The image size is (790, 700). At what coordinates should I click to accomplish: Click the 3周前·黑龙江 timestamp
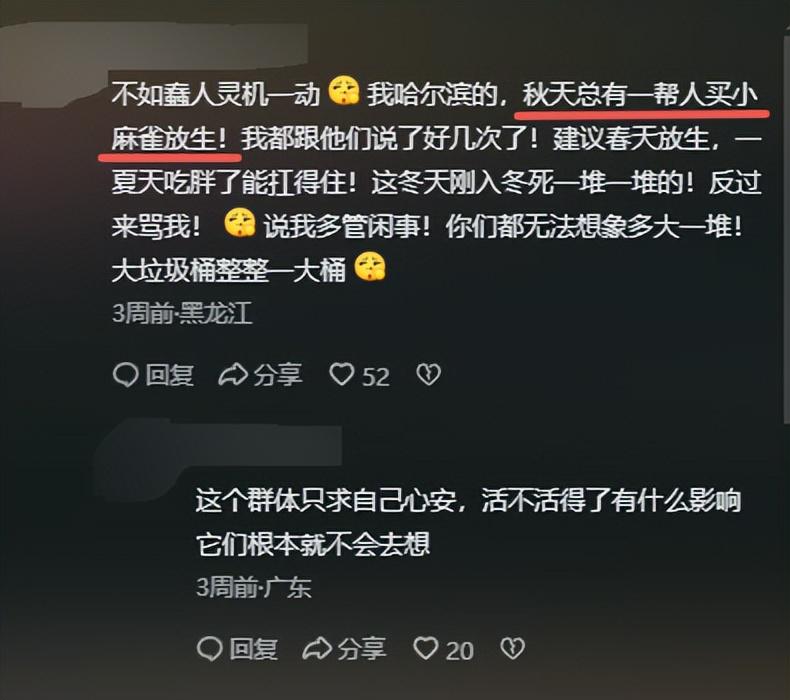182,313
